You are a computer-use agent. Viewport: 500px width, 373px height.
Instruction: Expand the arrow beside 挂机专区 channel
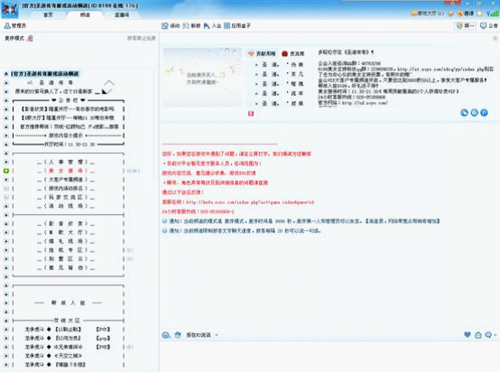(x=6, y=250)
